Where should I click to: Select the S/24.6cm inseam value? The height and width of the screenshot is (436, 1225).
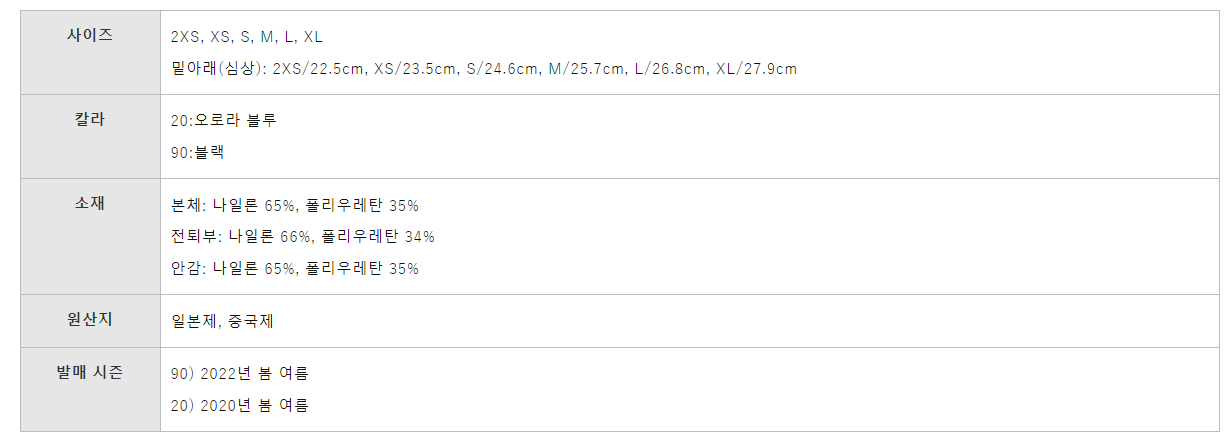point(503,69)
